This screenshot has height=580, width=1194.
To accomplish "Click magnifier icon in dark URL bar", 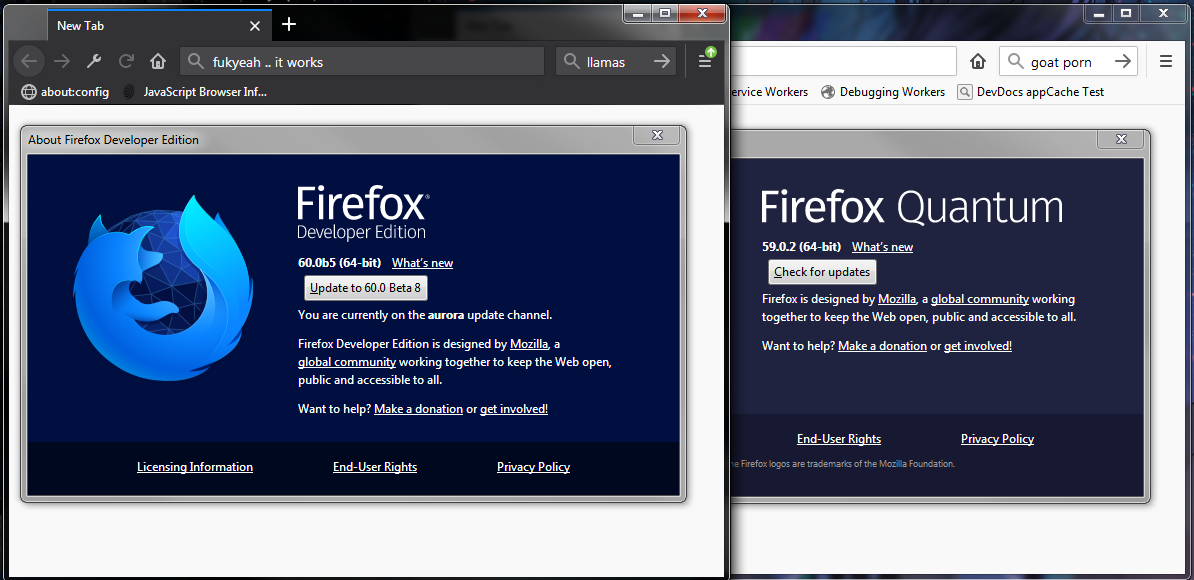I will pos(196,62).
